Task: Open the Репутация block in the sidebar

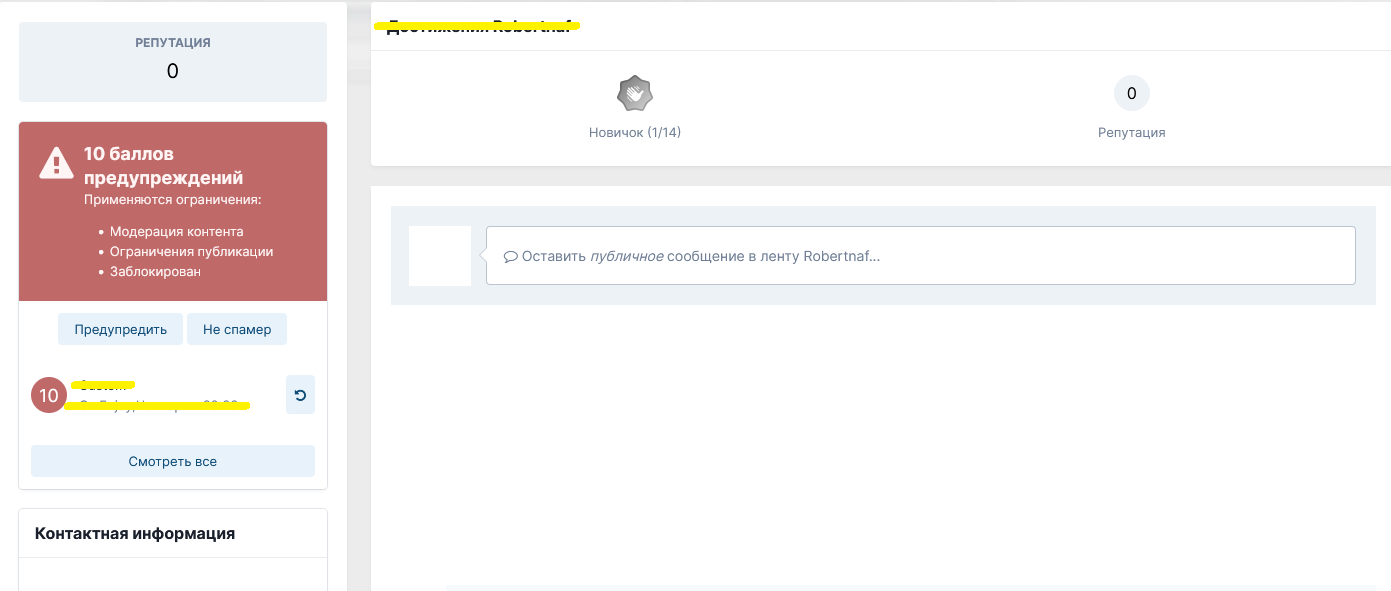Action: (x=172, y=61)
